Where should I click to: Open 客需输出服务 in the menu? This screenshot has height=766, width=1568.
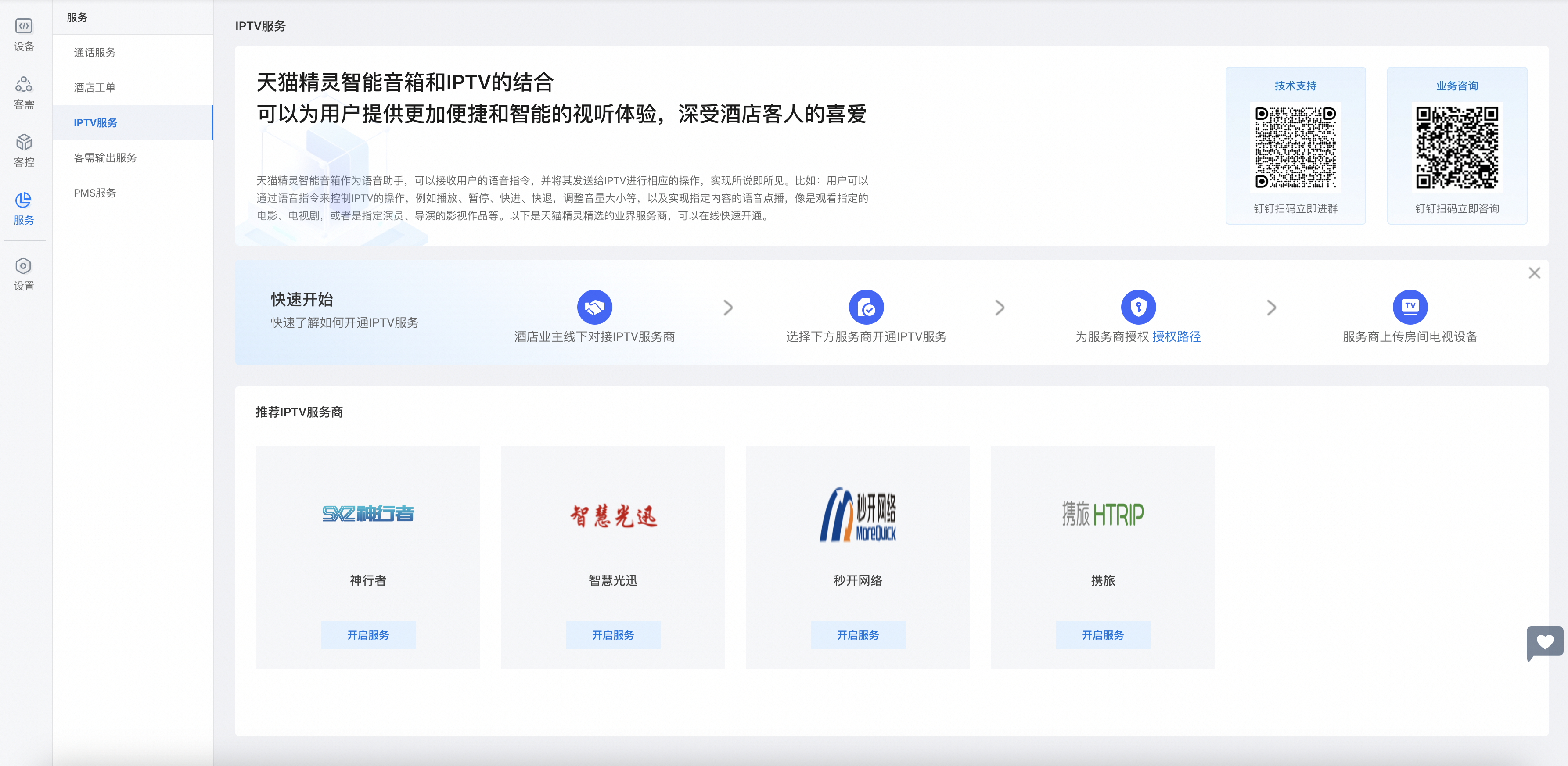pos(105,157)
